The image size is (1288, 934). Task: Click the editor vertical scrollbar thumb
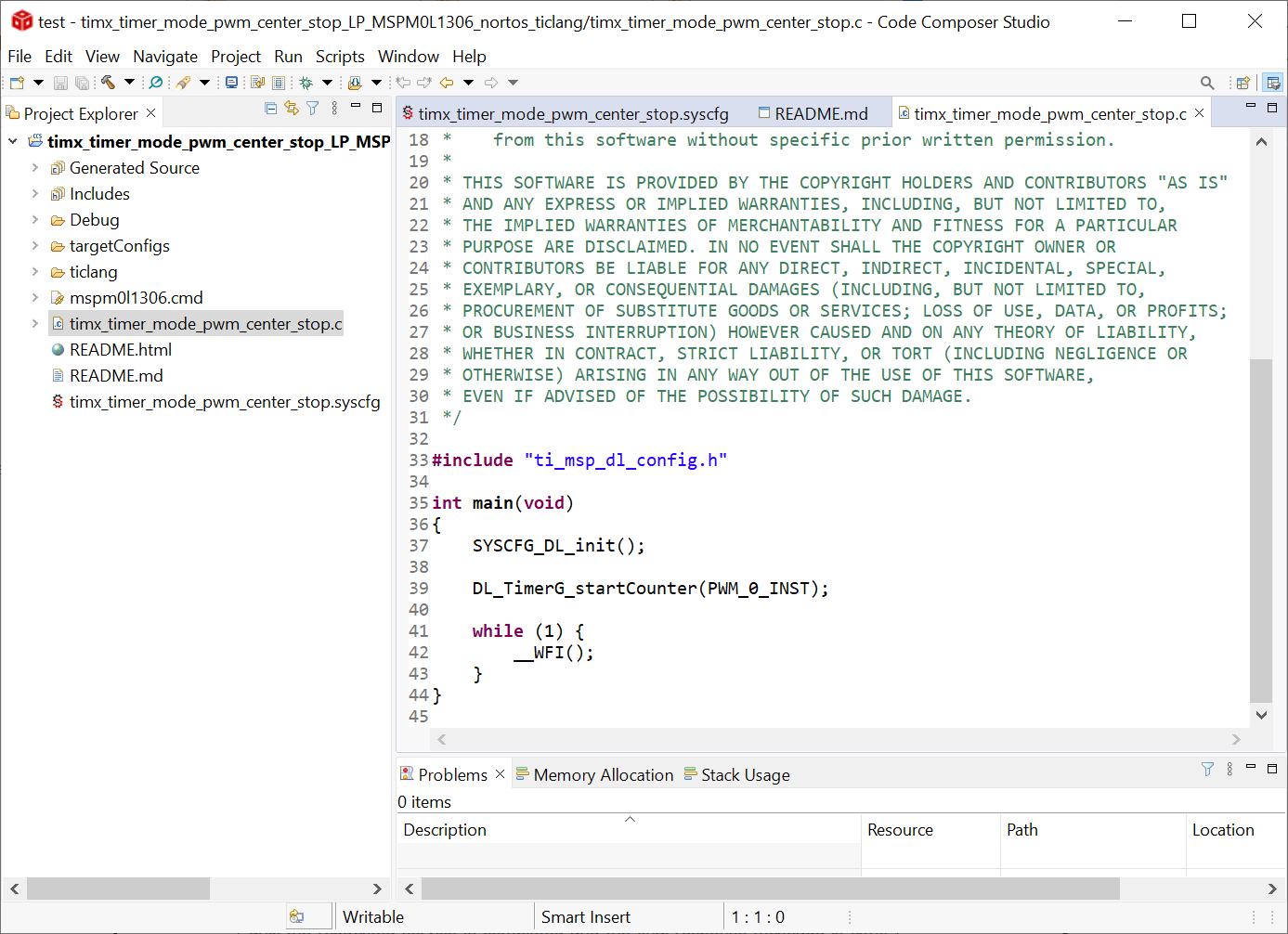1260,529
